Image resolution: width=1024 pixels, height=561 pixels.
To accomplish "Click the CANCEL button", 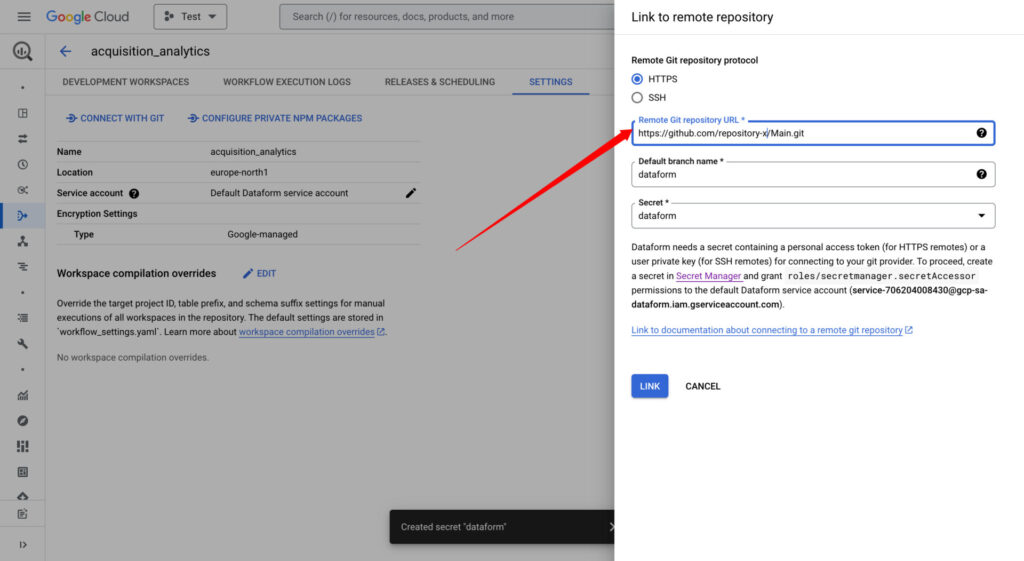I will (702, 386).
